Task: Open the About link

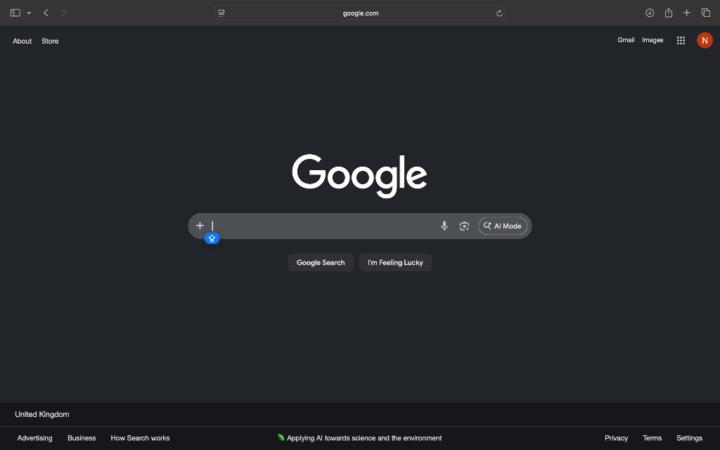Action: (22, 41)
